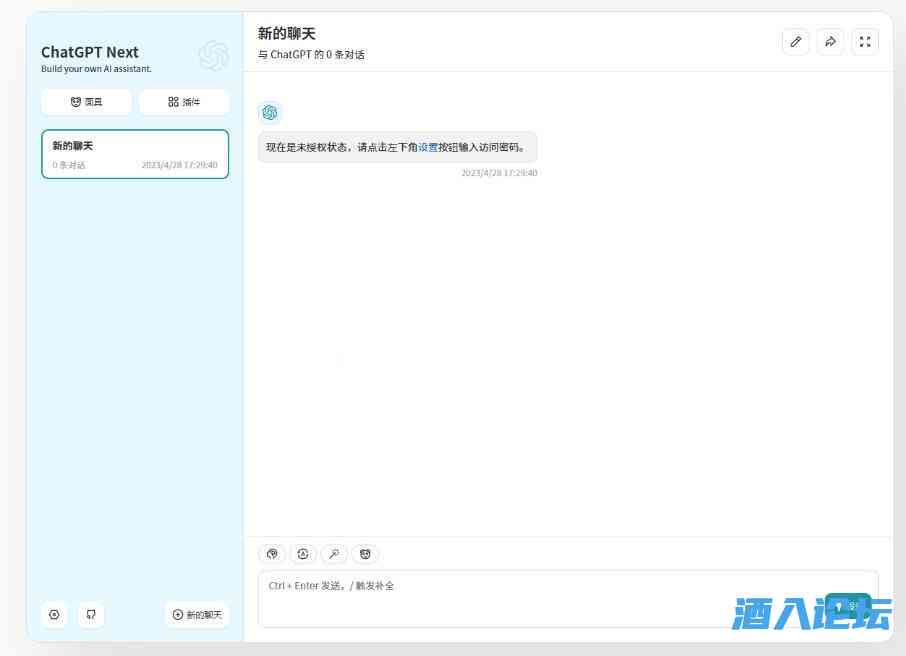Screen dimensions: 906x656
Task: Select the 新的聊天 conversation in sidebar
Action: tap(135, 154)
